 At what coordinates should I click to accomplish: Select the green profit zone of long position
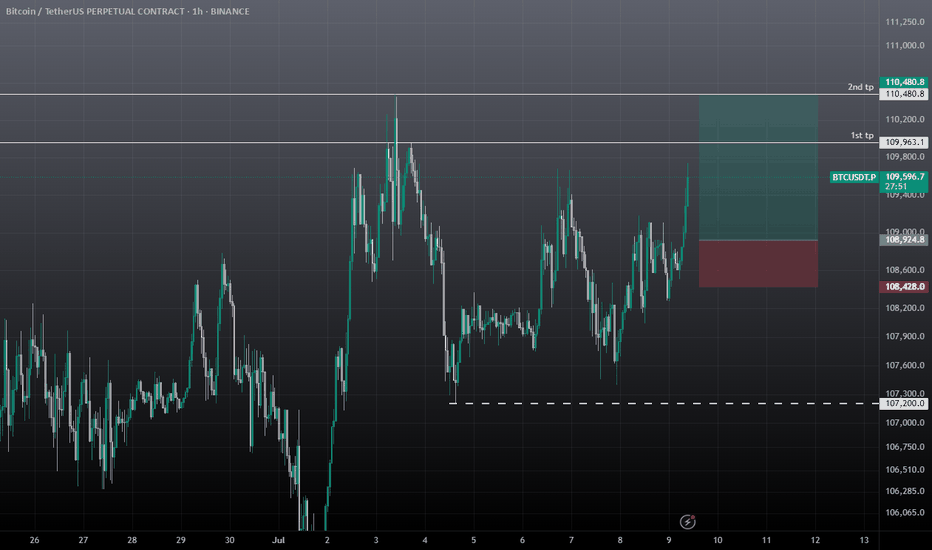[758, 167]
